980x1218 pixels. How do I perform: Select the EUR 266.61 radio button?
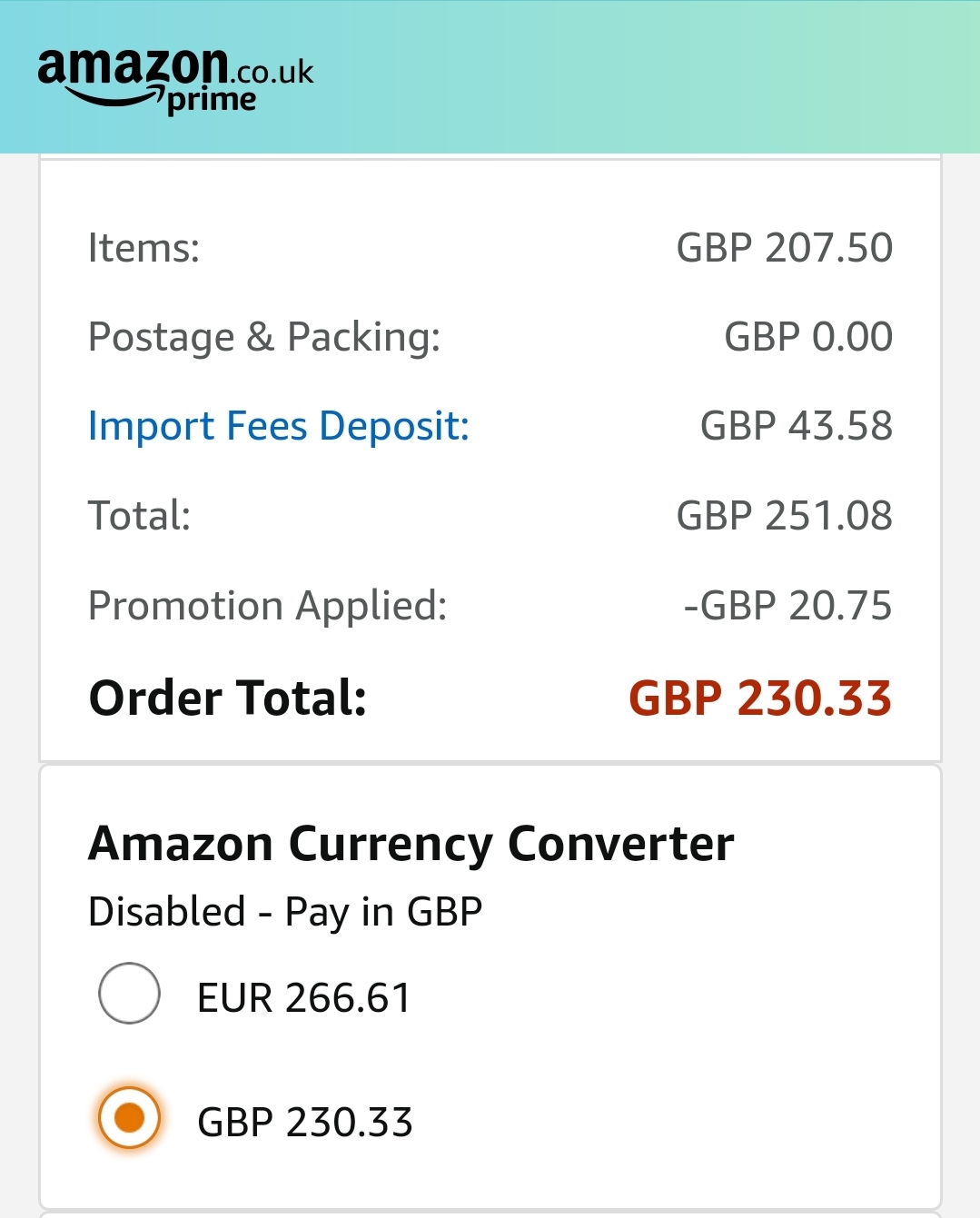(x=130, y=993)
